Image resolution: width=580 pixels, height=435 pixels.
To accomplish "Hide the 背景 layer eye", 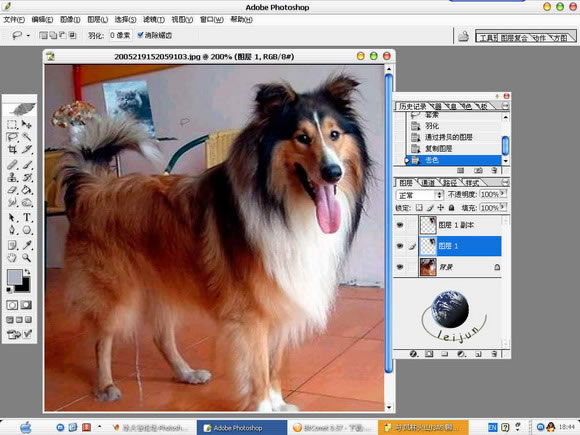I will [x=400, y=267].
